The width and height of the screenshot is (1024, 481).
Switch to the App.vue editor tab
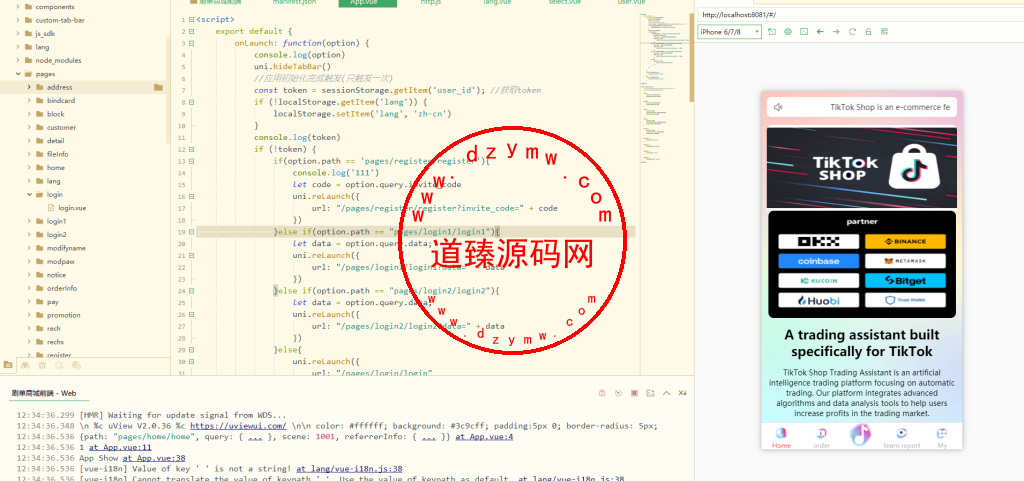click(x=367, y=3)
